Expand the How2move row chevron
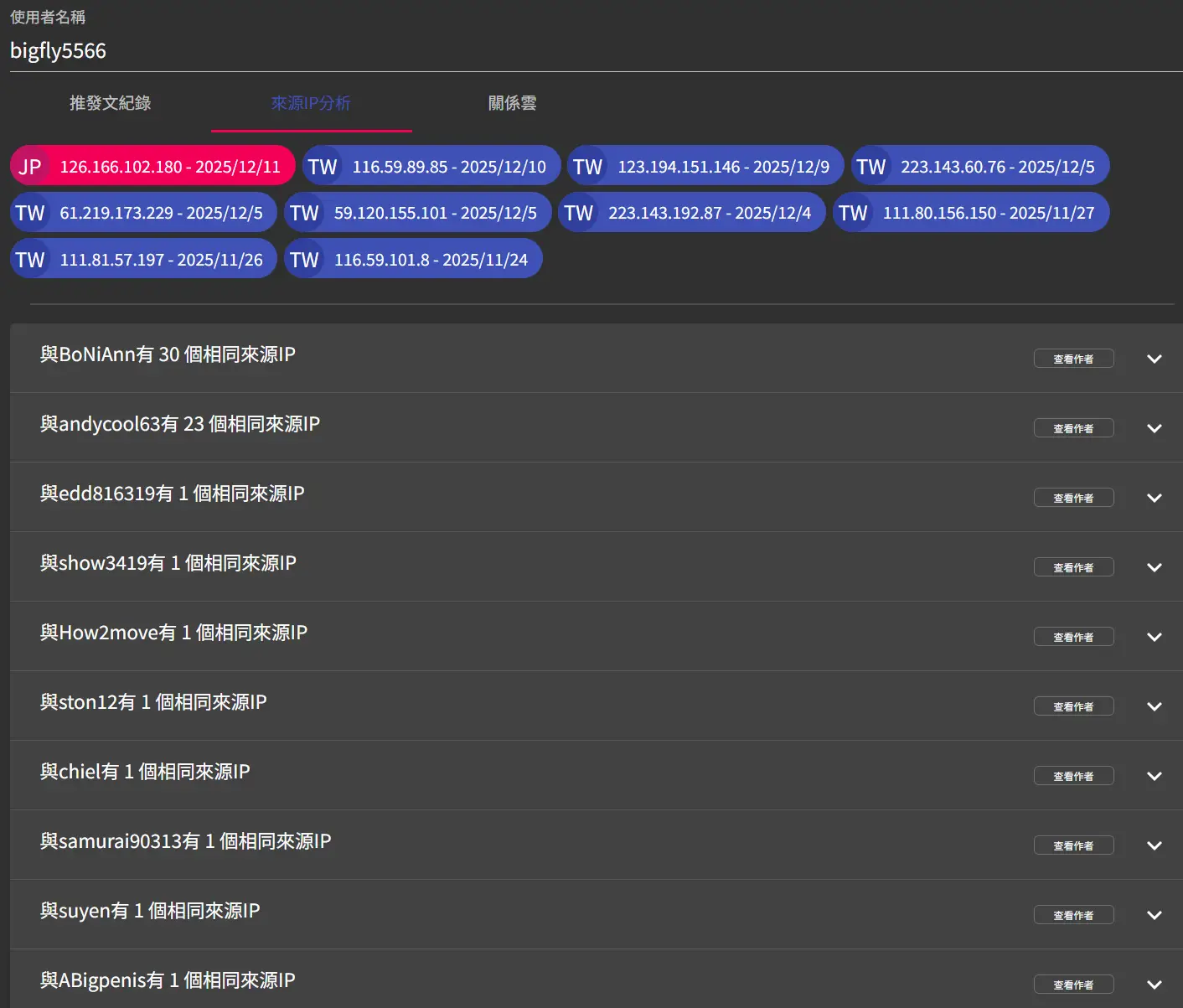This screenshot has height=1008, width=1183. [x=1154, y=637]
